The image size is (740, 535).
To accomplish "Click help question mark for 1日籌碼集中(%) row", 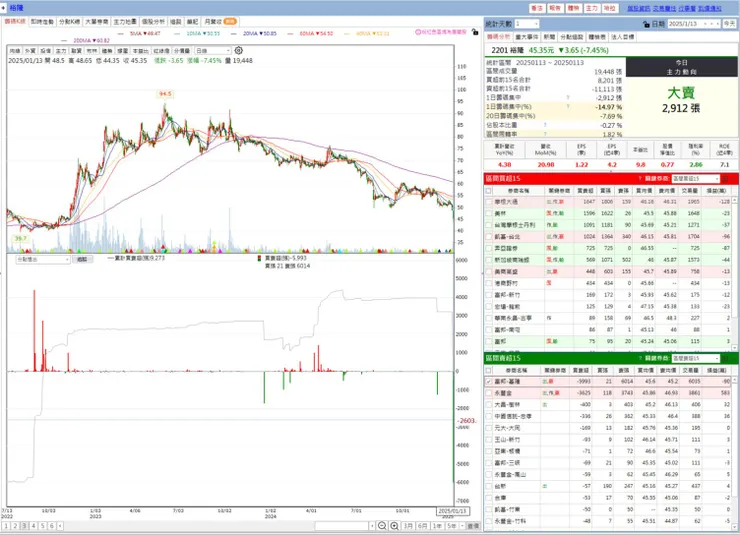I will coord(568,107).
